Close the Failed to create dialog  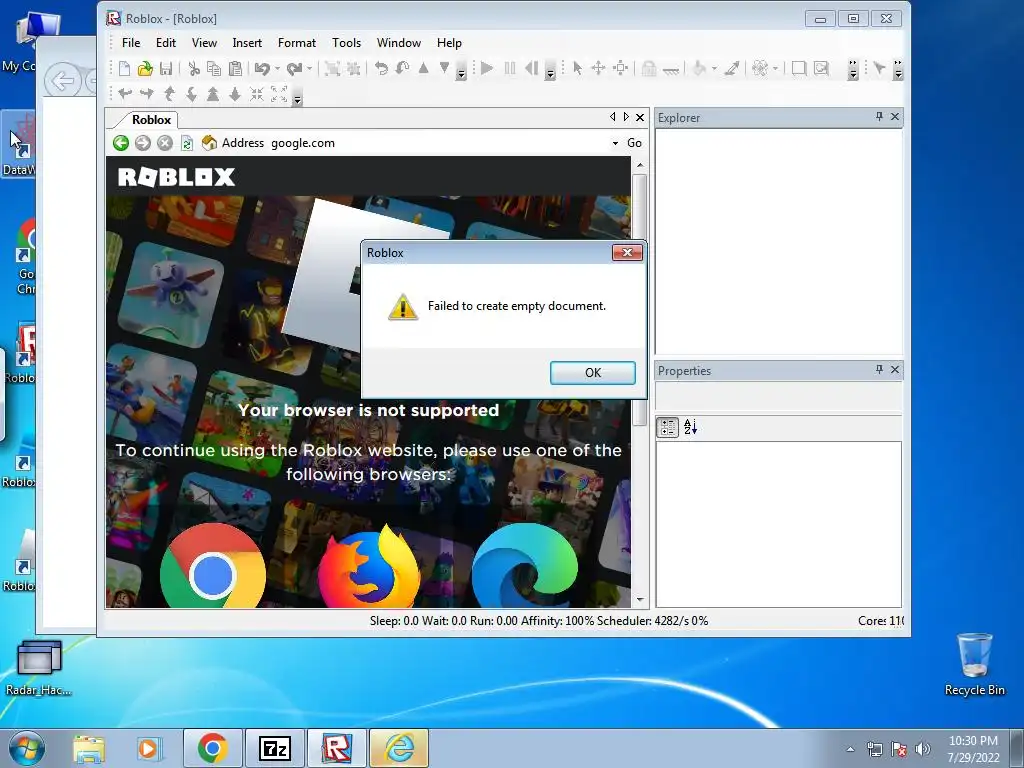627,252
